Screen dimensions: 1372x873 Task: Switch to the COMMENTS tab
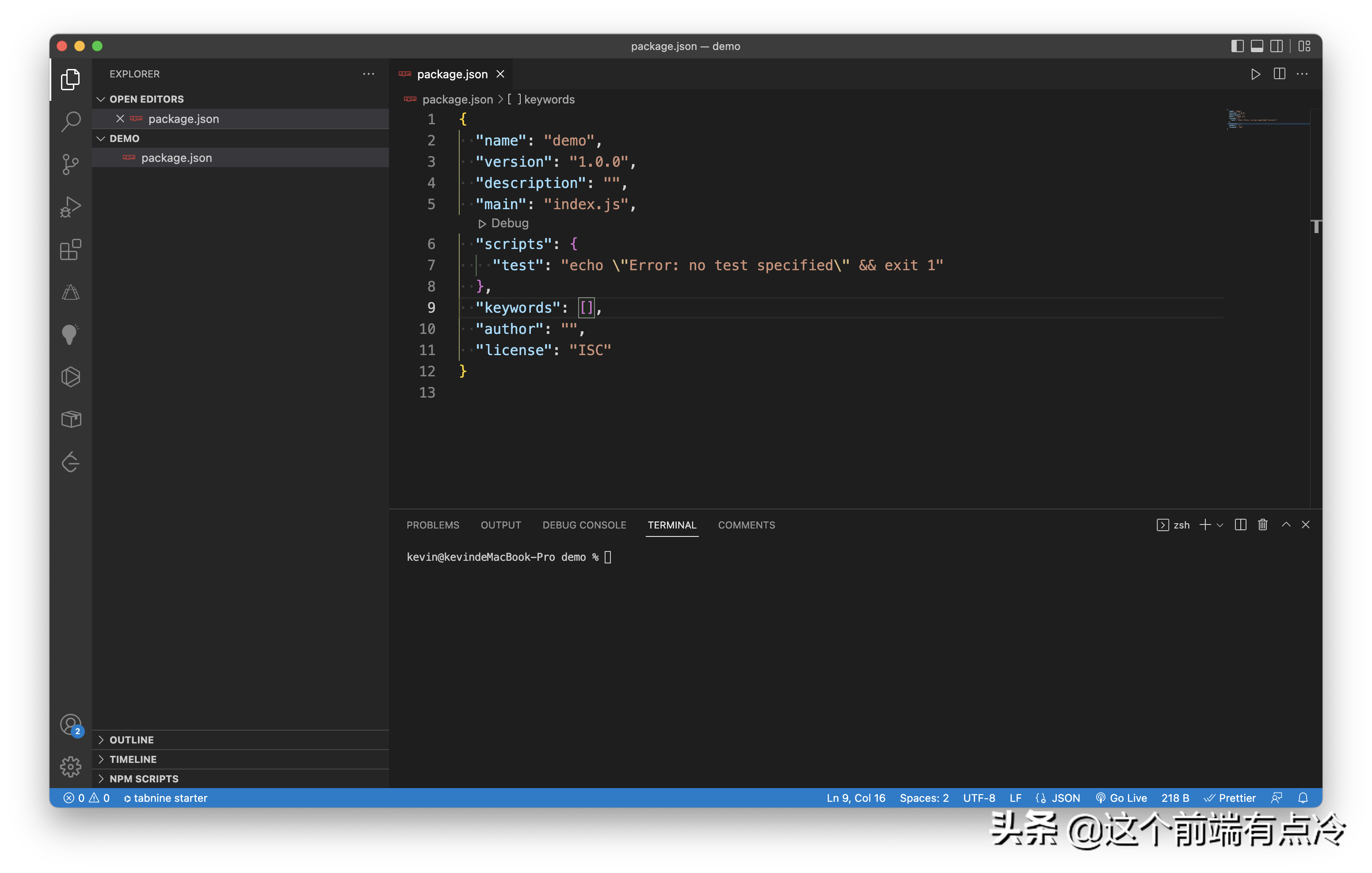(747, 525)
